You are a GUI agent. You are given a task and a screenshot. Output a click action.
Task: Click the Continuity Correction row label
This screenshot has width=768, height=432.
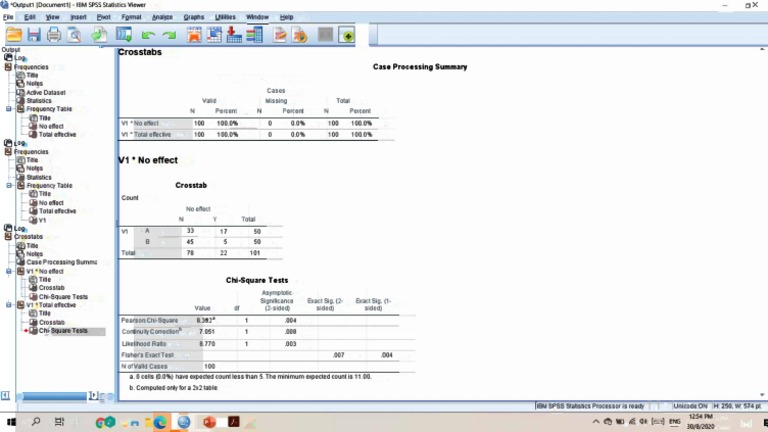point(151,332)
